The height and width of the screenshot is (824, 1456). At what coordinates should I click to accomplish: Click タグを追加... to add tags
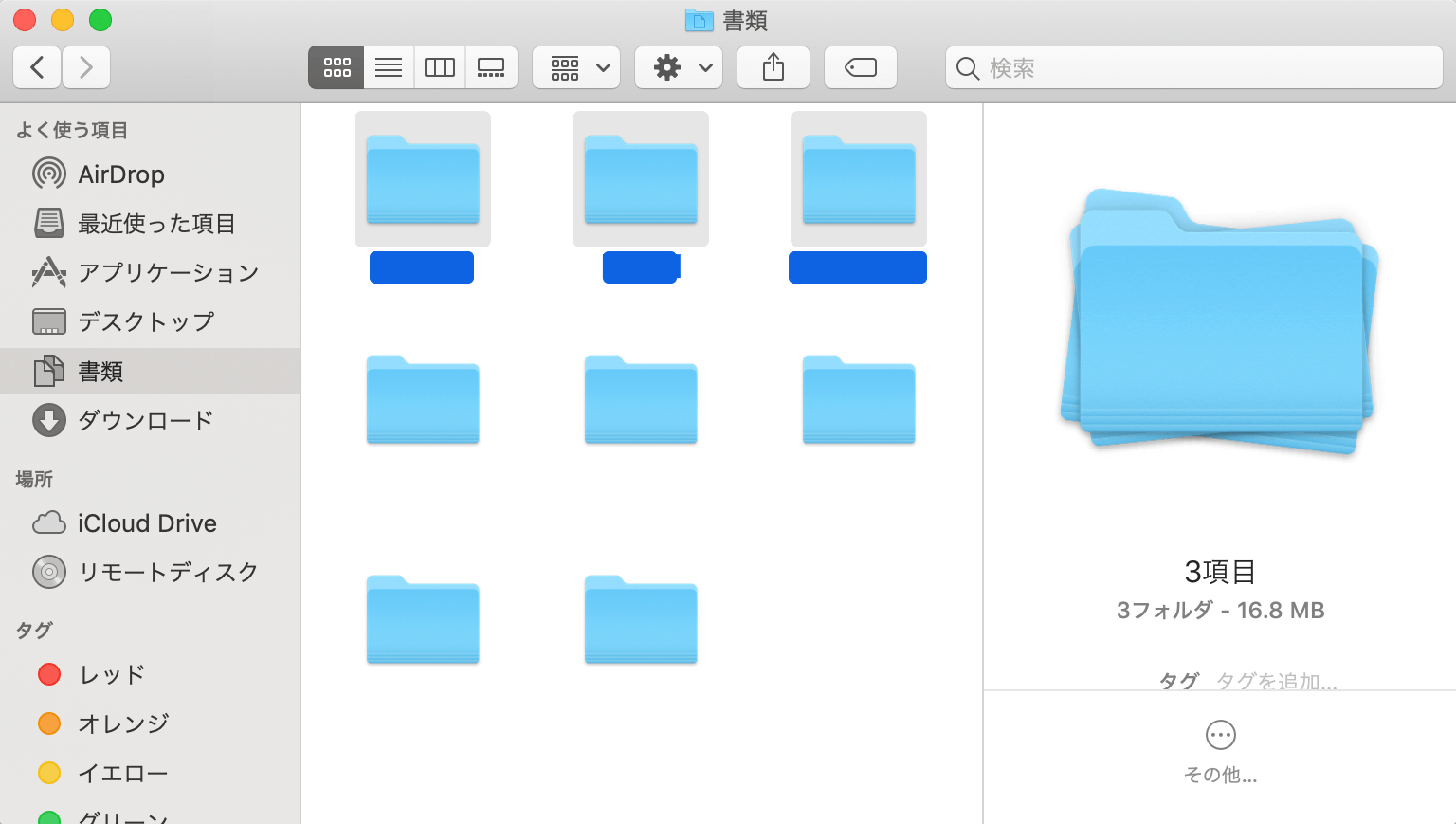1276,681
